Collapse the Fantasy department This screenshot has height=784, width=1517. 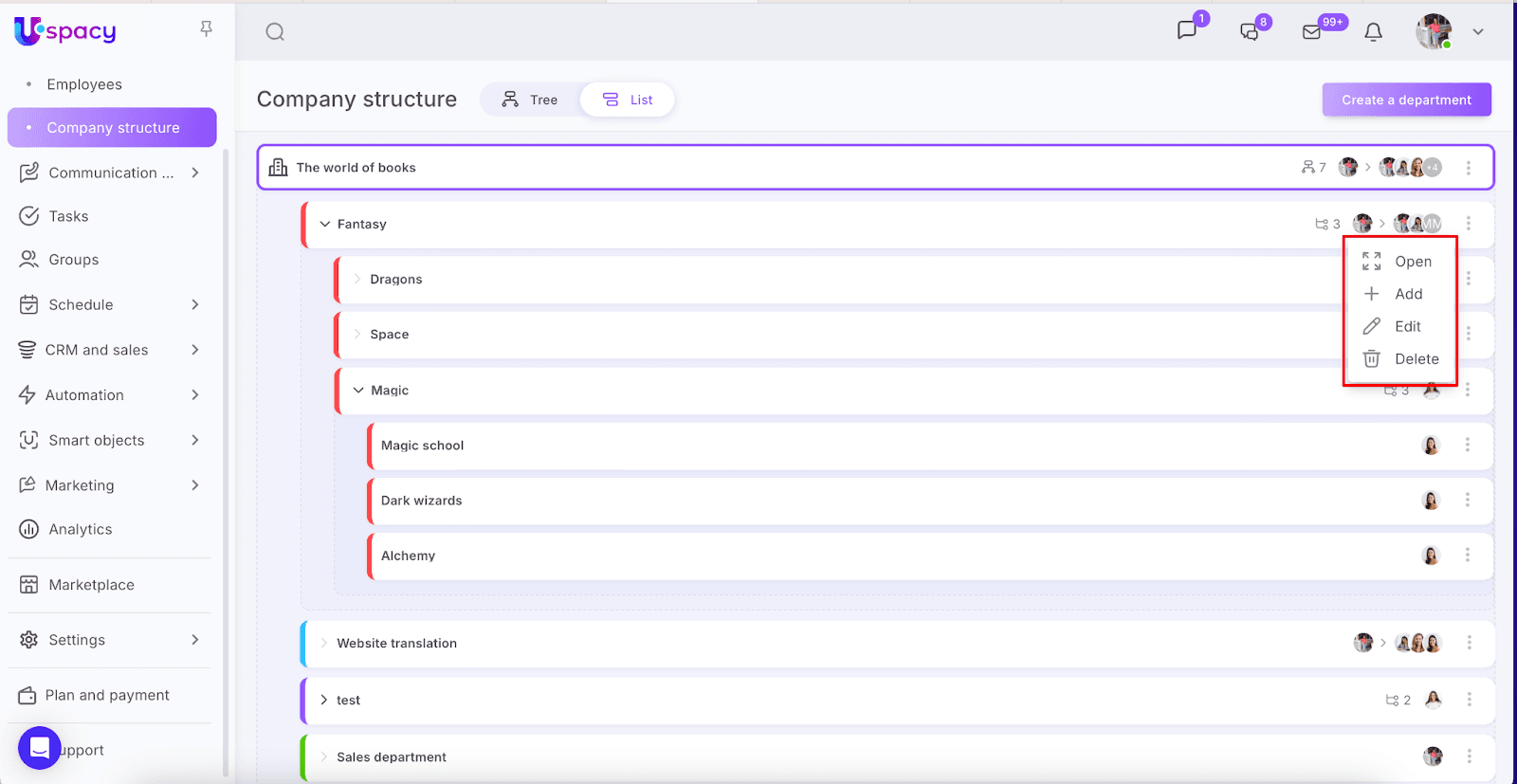[325, 225]
